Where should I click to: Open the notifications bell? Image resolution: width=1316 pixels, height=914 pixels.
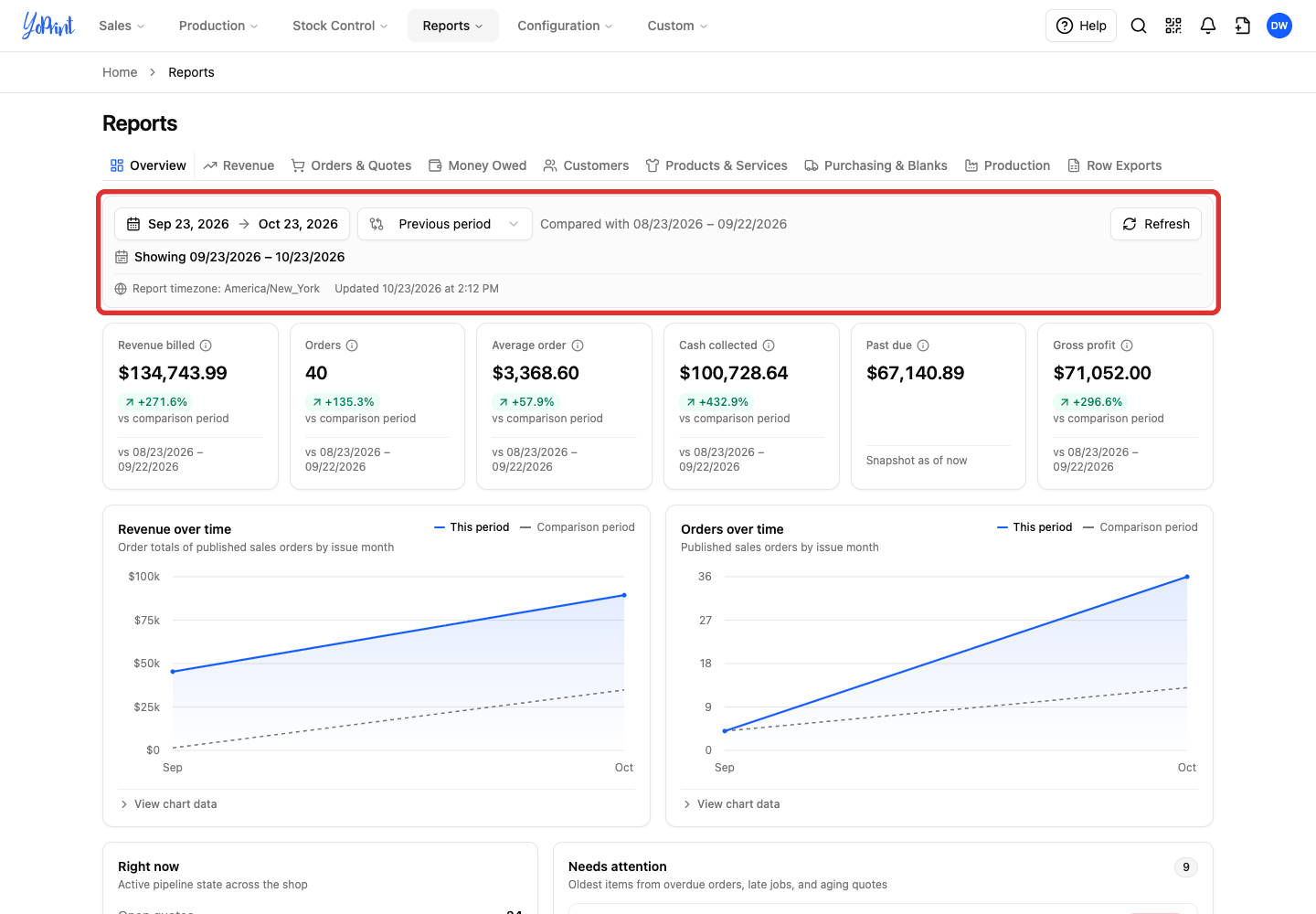pos(1208,26)
